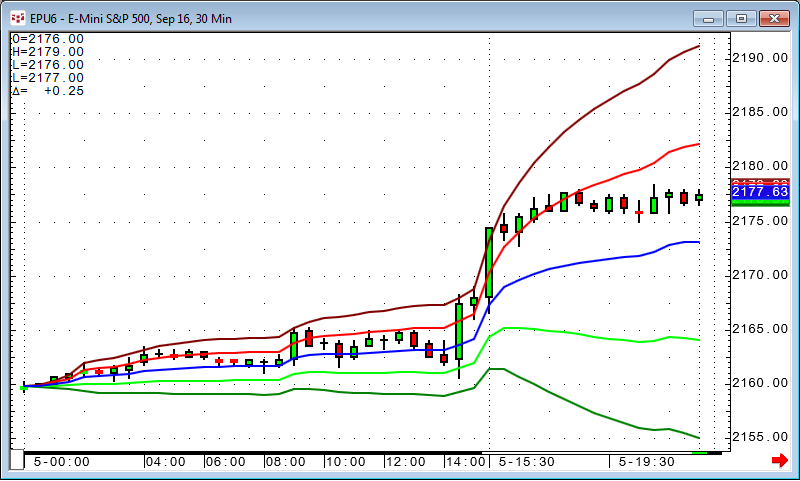Close the EPU6 chart window
The width and height of the screenshot is (800, 481).
click(774, 19)
